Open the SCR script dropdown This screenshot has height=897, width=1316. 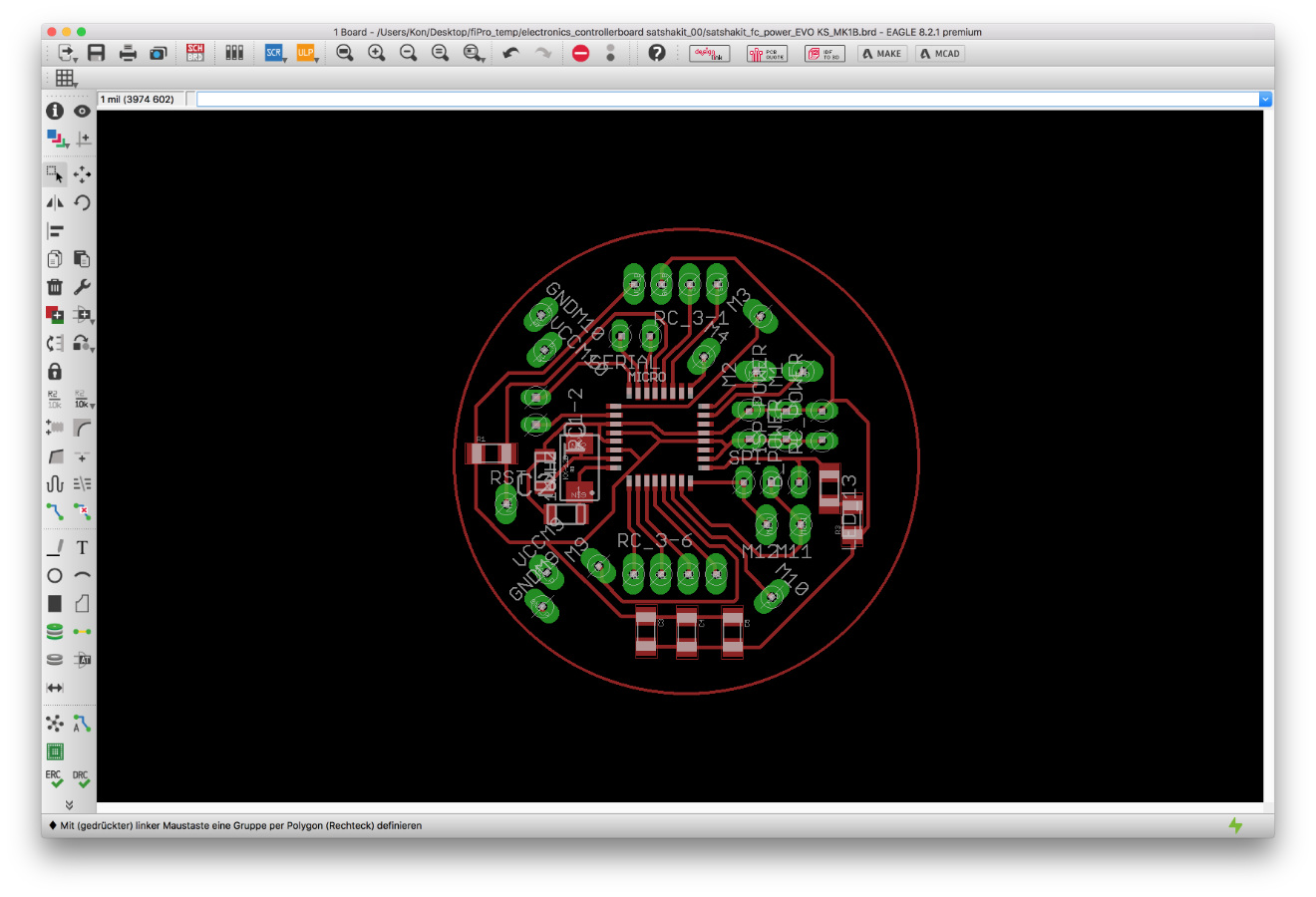275,53
